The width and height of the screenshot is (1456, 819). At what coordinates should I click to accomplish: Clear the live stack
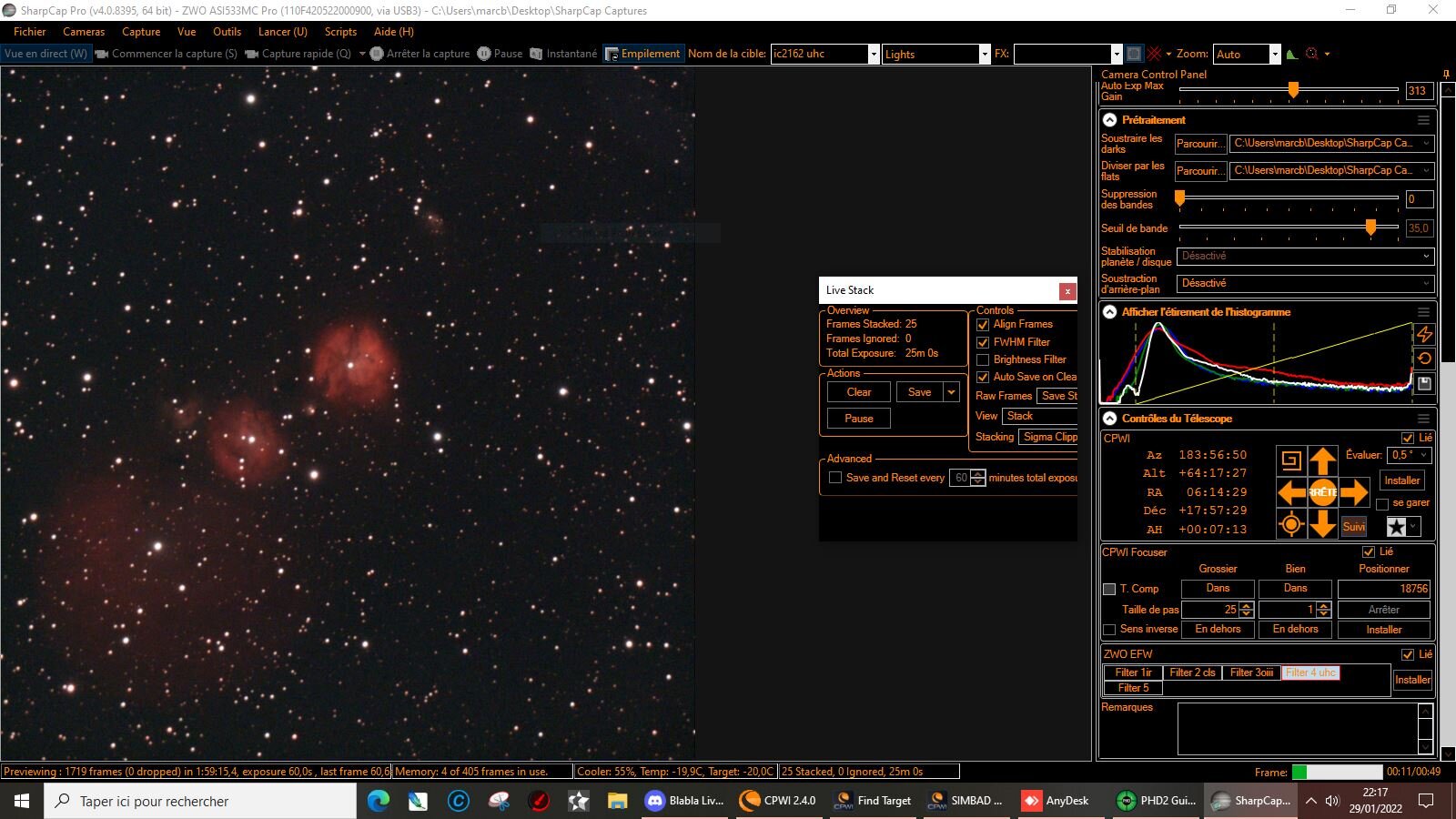point(859,392)
